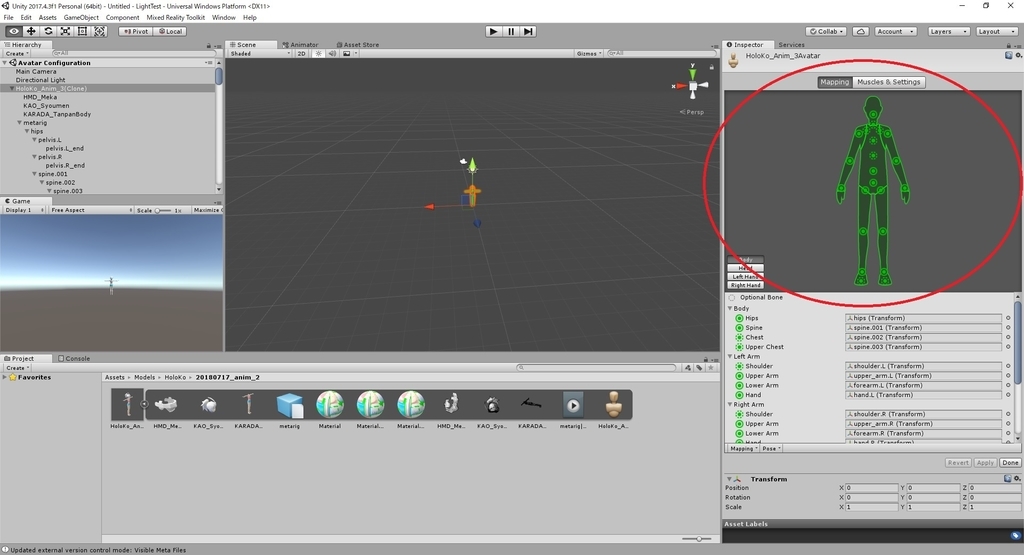The height and width of the screenshot is (555, 1024).
Task: Open the scene effects image icon
Action: click(x=347, y=54)
